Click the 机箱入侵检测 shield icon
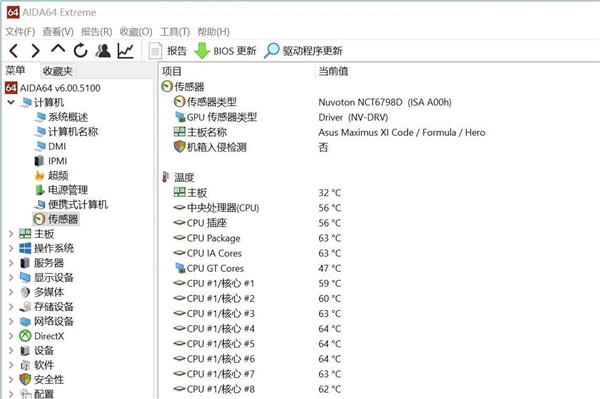The image size is (600, 399). coord(179,147)
